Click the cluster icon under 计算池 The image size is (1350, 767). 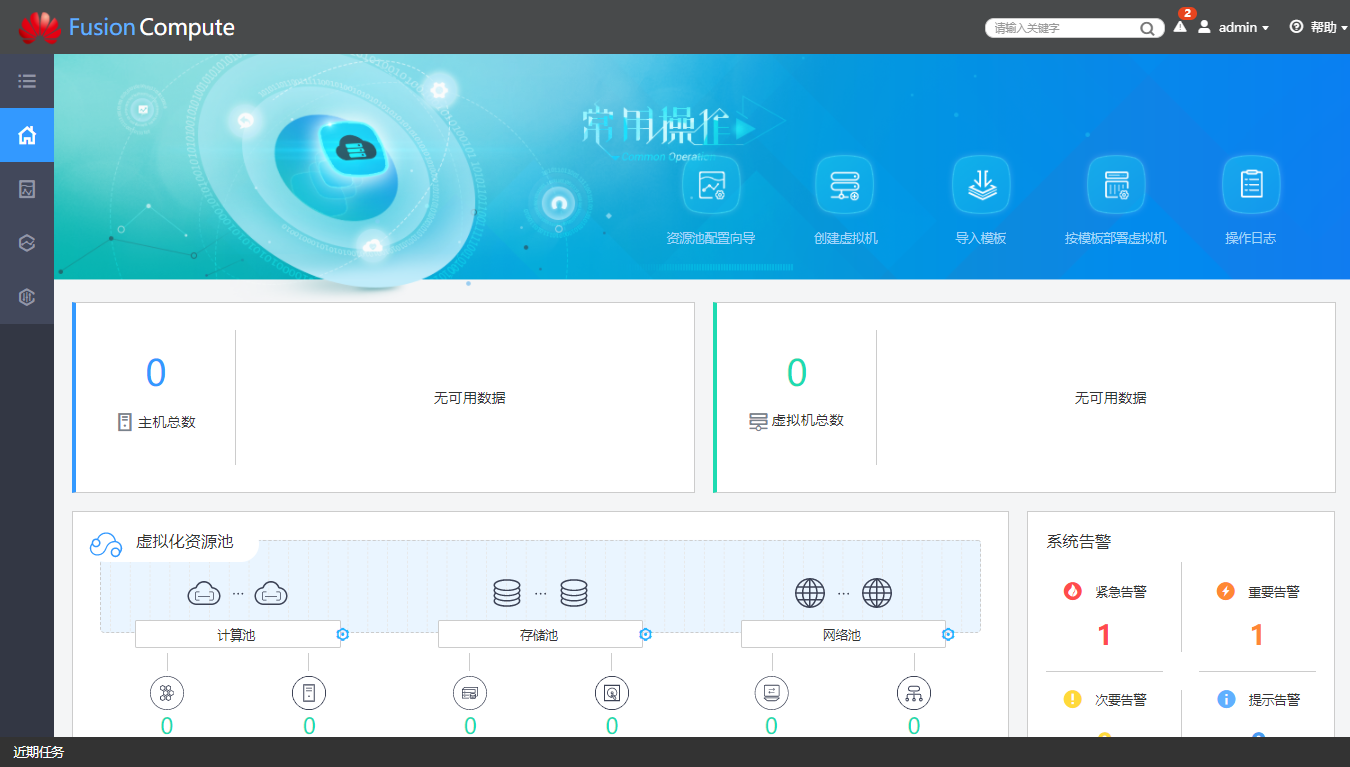pyautogui.click(x=166, y=692)
